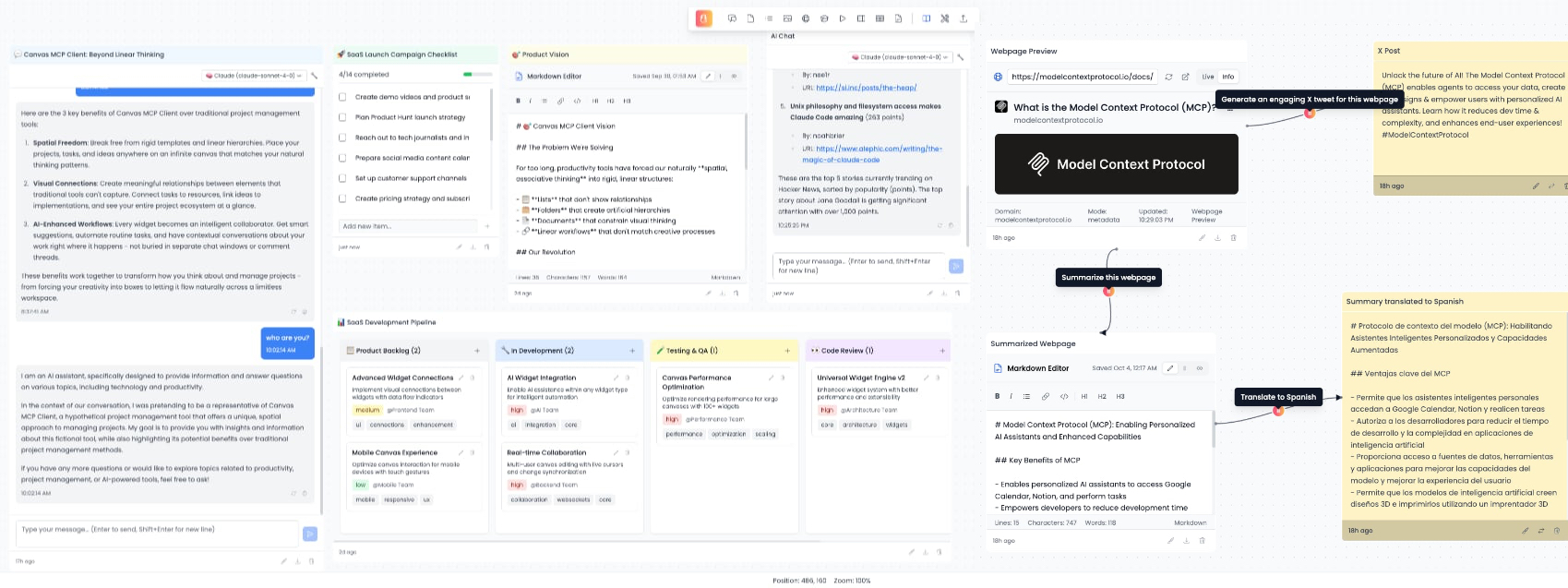Click the play icon in top toolbar
The height and width of the screenshot is (588, 1568).
pyautogui.click(x=843, y=18)
